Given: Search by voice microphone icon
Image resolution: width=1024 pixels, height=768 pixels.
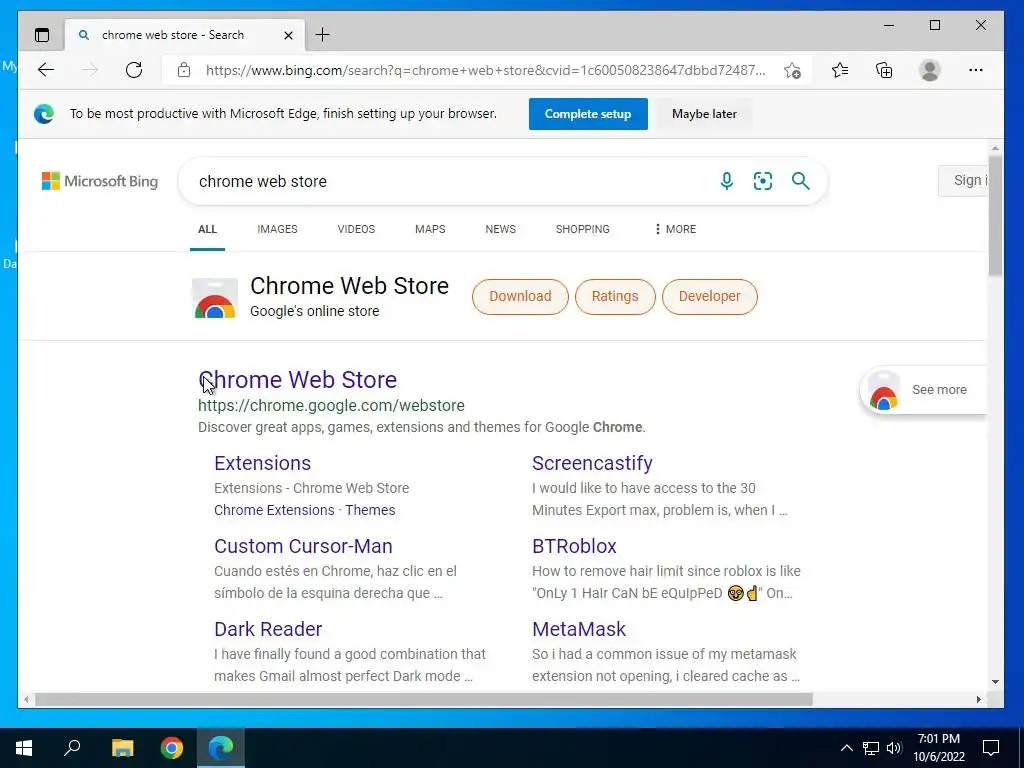Looking at the screenshot, I should pyautogui.click(x=726, y=181).
